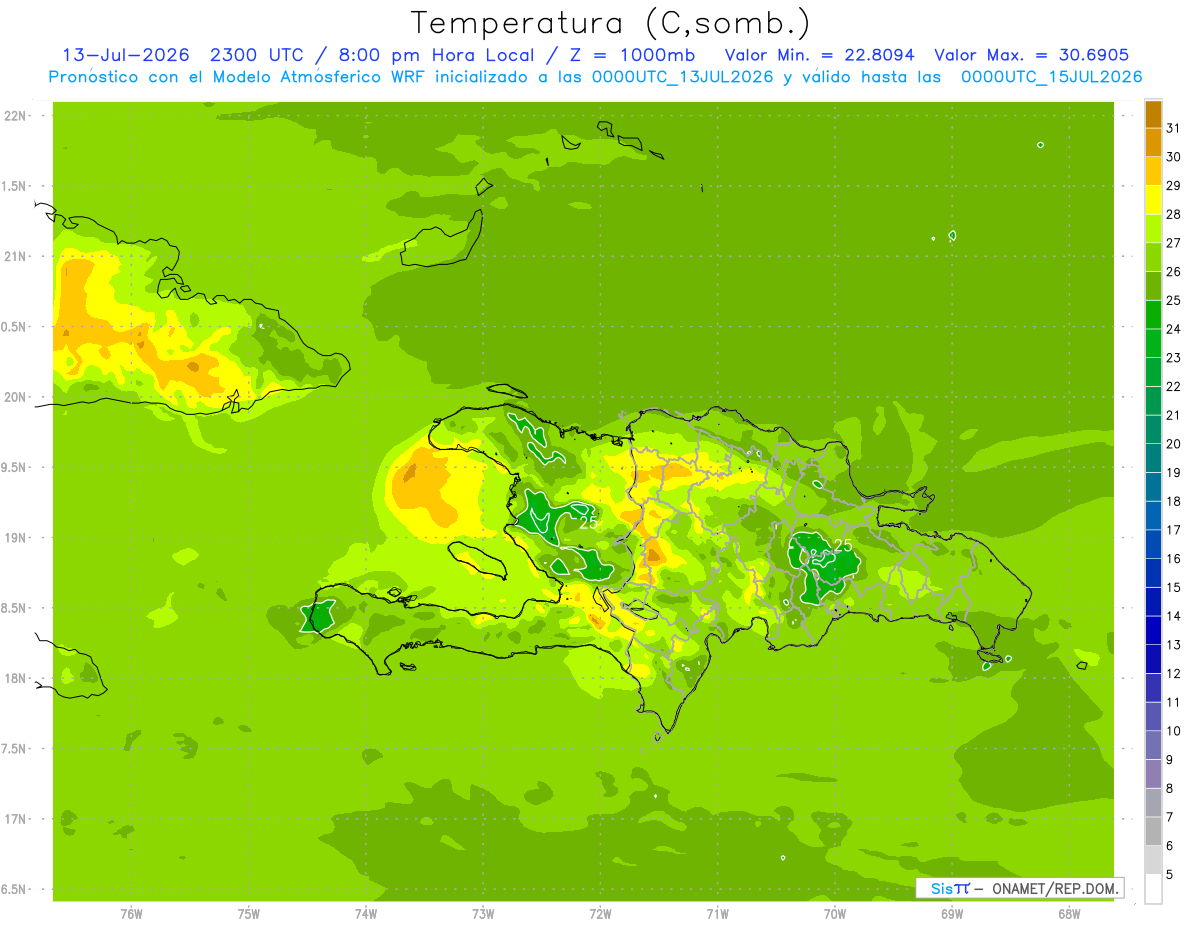Screen dimensions: 1200x927
Task: Click the '76W' longitude label
Action: [x=131, y=913]
